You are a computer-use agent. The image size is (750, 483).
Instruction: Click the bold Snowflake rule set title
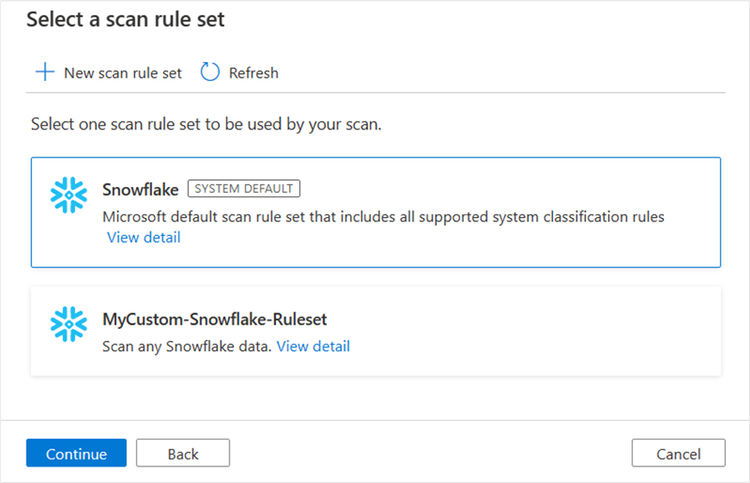point(141,189)
